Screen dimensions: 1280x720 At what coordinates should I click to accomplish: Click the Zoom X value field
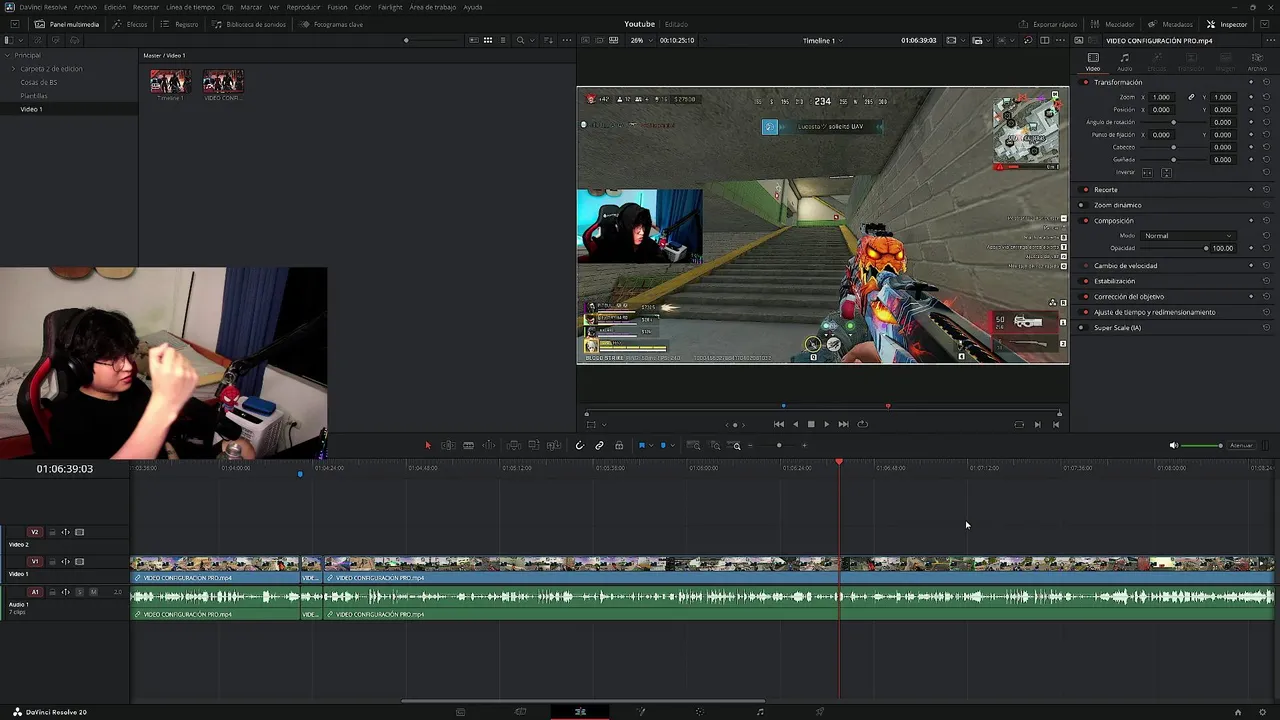click(1161, 97)
